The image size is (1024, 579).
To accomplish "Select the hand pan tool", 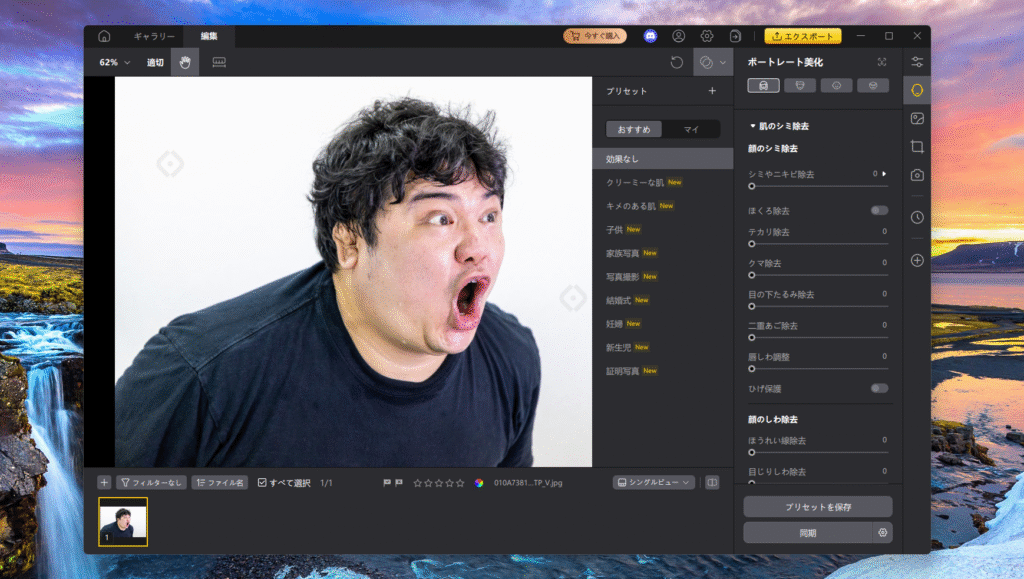I will click(185, 62).
